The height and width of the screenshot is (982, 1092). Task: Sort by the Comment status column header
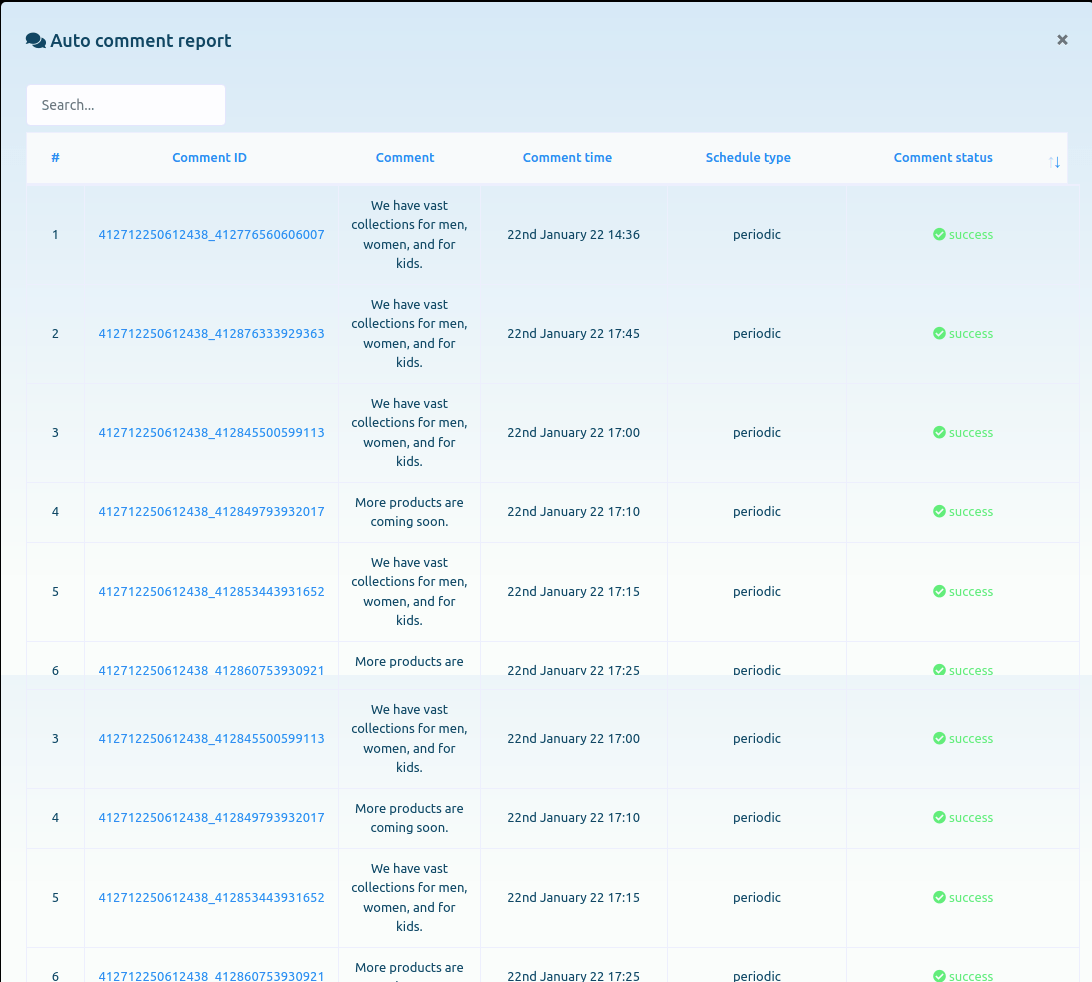943,158
